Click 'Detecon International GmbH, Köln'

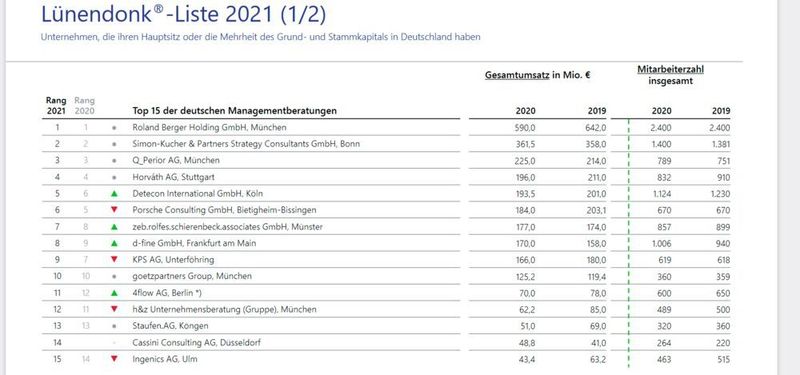tap(198, 193)
